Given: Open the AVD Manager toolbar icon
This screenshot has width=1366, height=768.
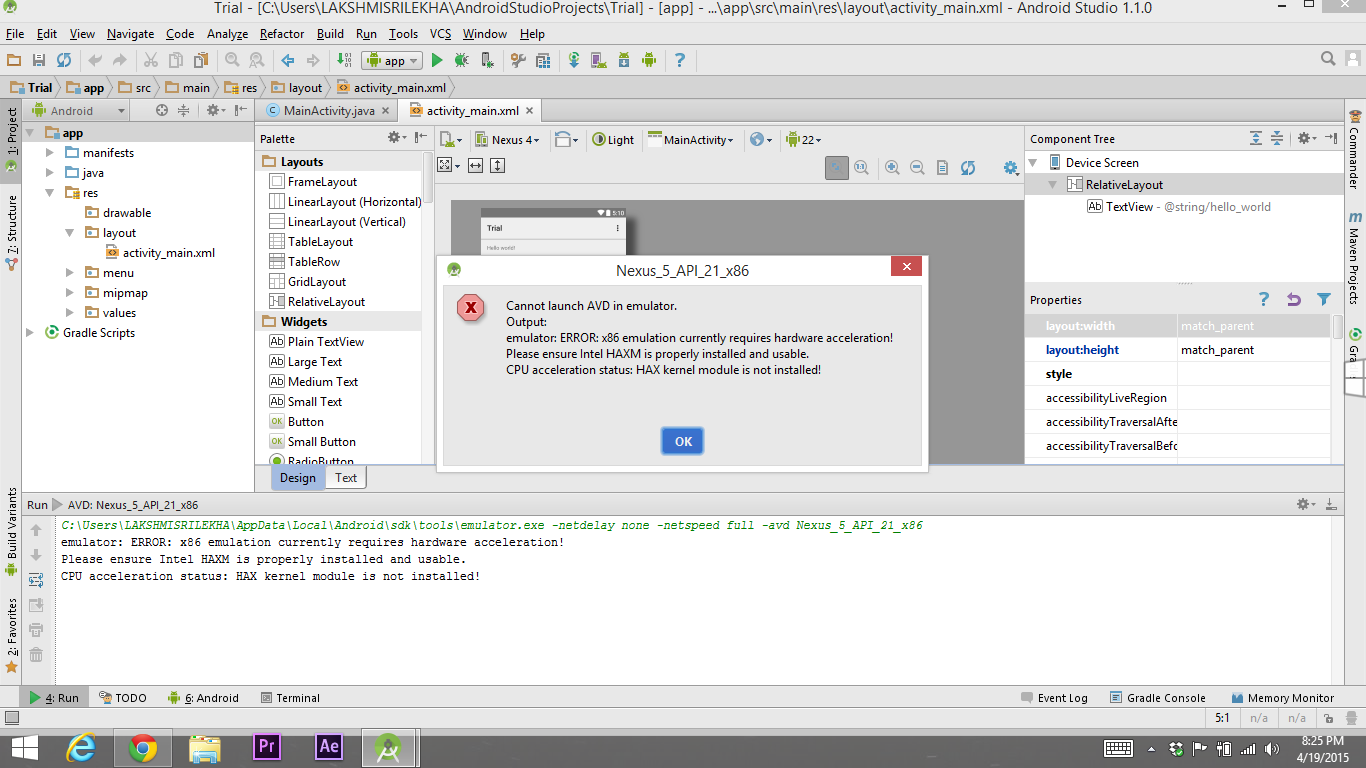Looking at the screenshot, I should [600, 60].
